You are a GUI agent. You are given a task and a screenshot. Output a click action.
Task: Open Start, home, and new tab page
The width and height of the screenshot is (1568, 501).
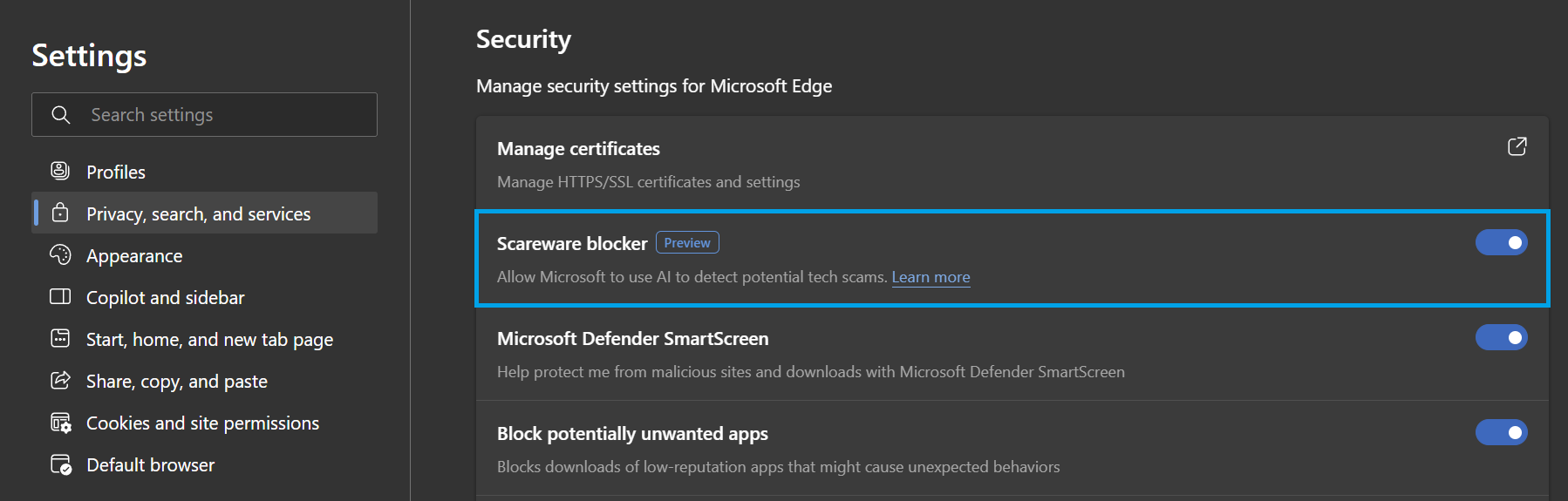[x=205, y=339]
